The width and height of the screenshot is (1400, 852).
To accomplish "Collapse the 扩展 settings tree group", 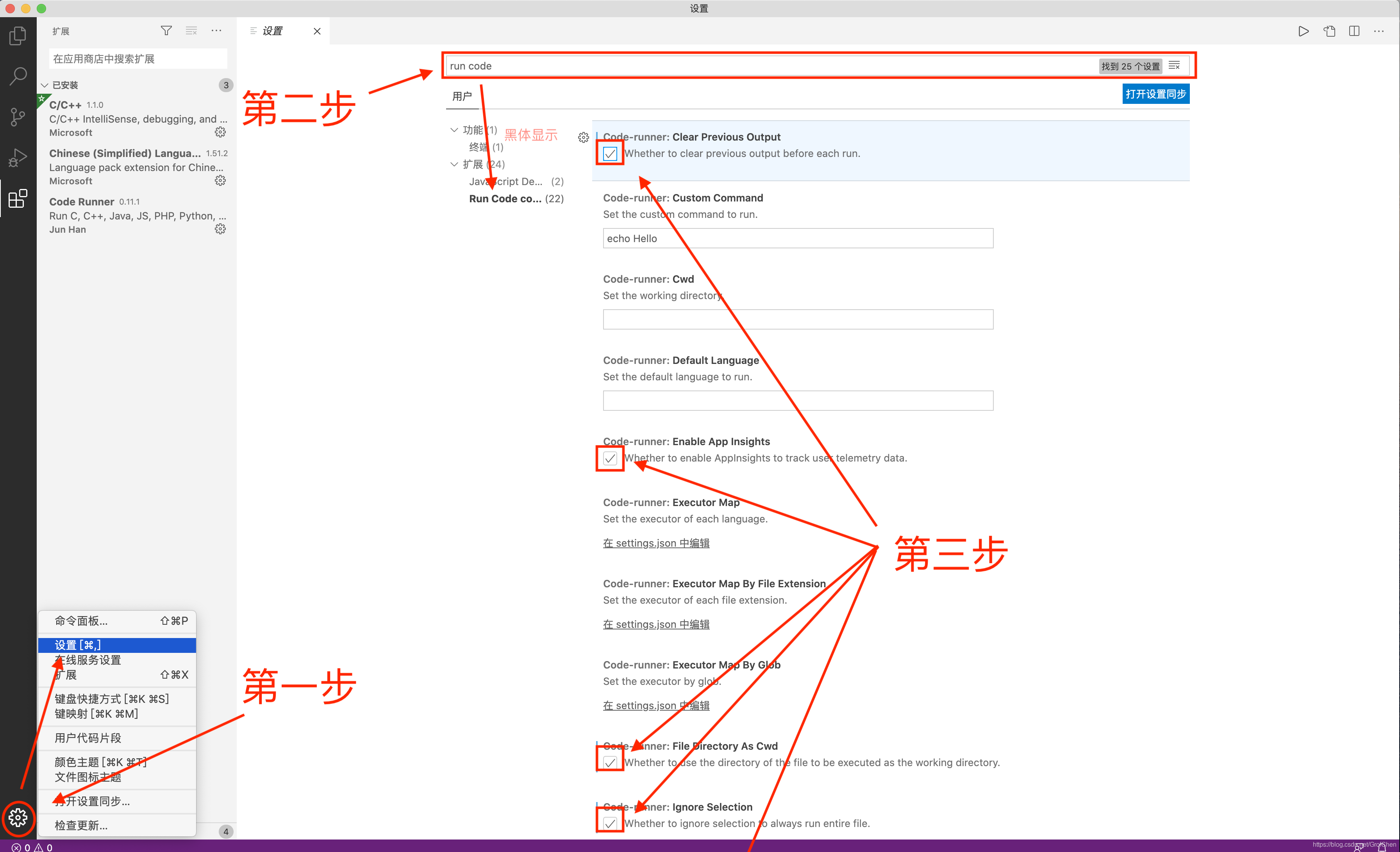I will point(454,164).
